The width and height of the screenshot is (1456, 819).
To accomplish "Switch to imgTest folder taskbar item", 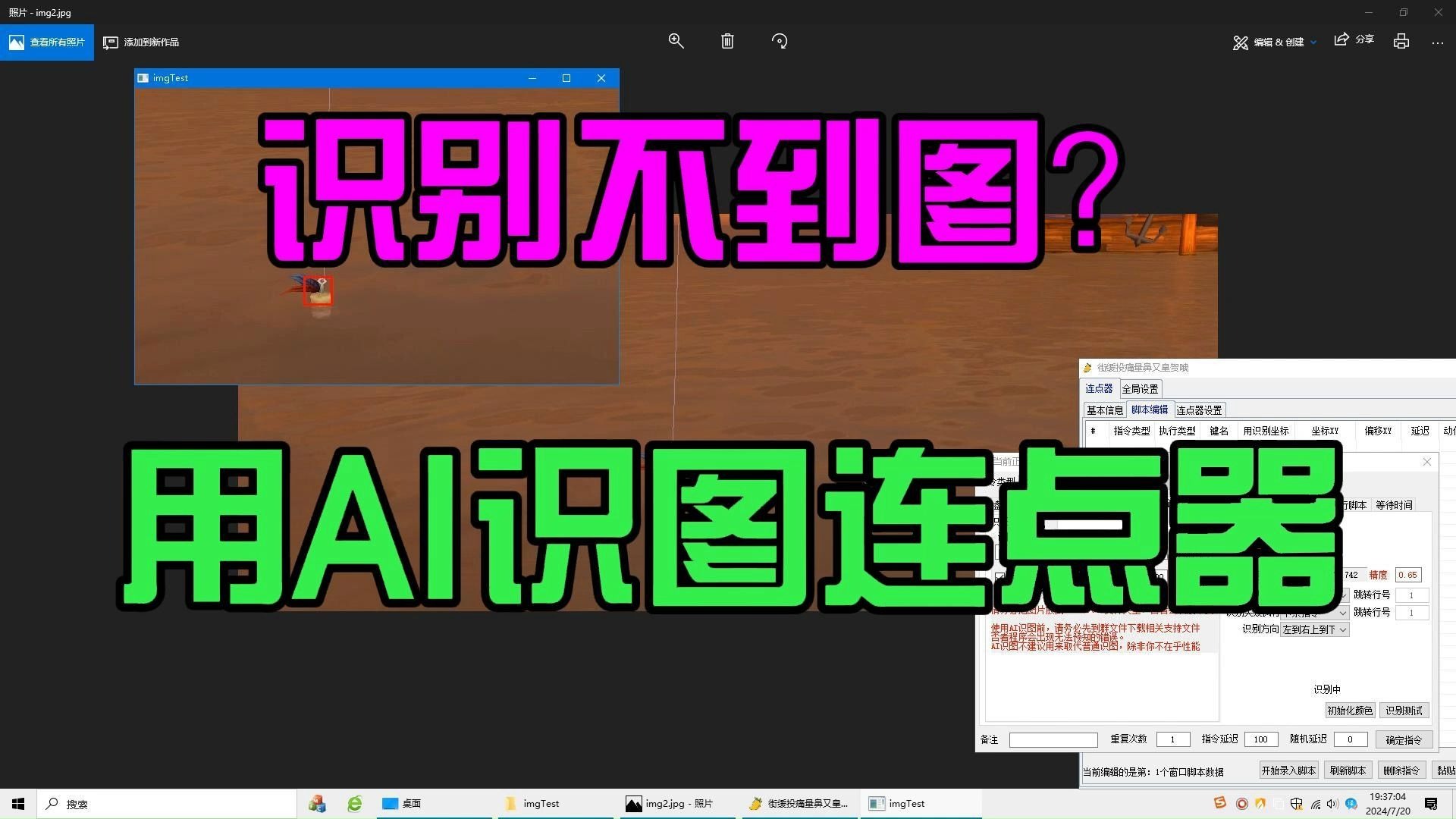I will (555, 804).
